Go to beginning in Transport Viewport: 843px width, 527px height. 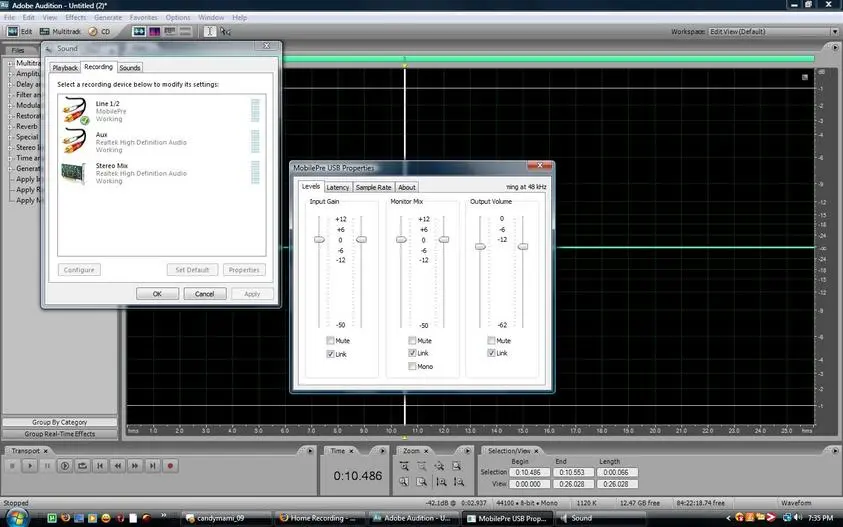tap(100, 466)
